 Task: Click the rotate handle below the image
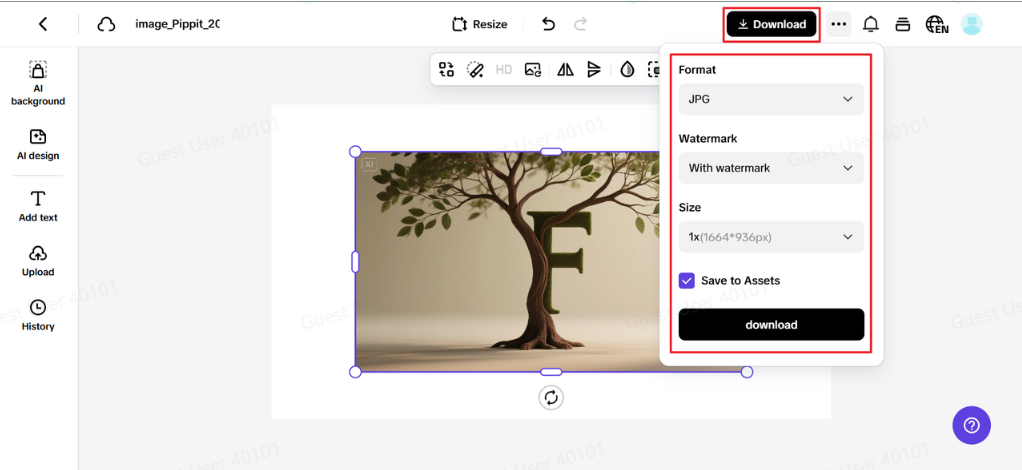(551, 398)
